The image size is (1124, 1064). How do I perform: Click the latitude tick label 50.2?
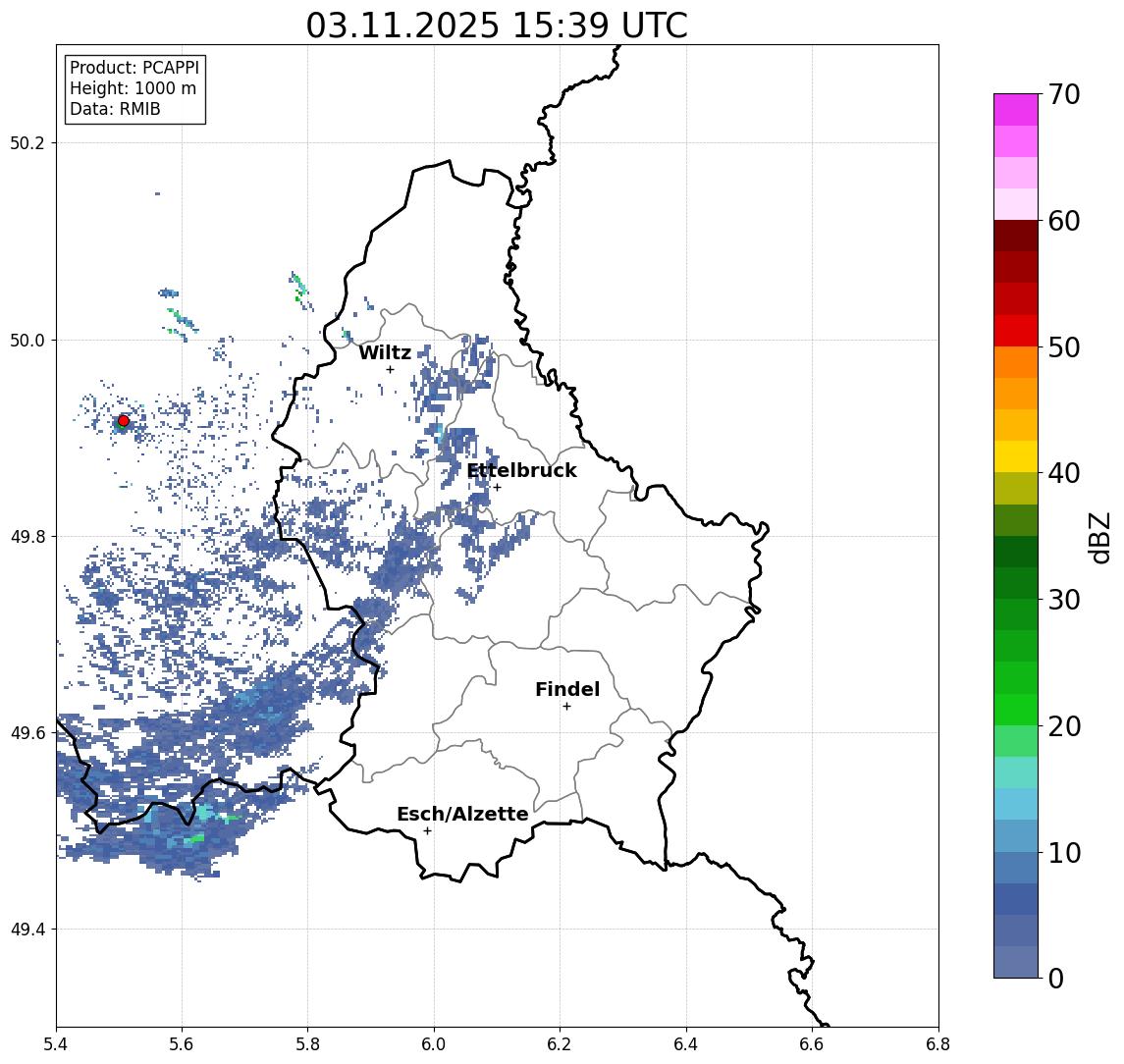pos(27,142)
